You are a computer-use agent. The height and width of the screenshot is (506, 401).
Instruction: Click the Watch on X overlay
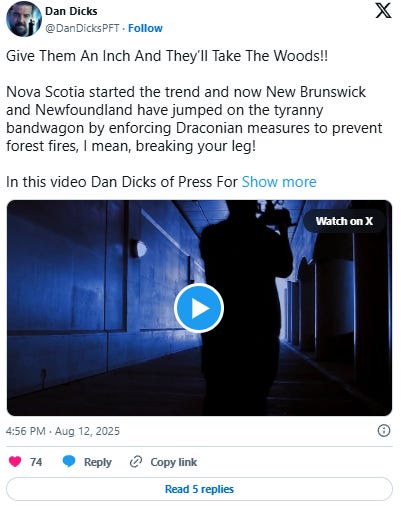click(x=344, y=221)
